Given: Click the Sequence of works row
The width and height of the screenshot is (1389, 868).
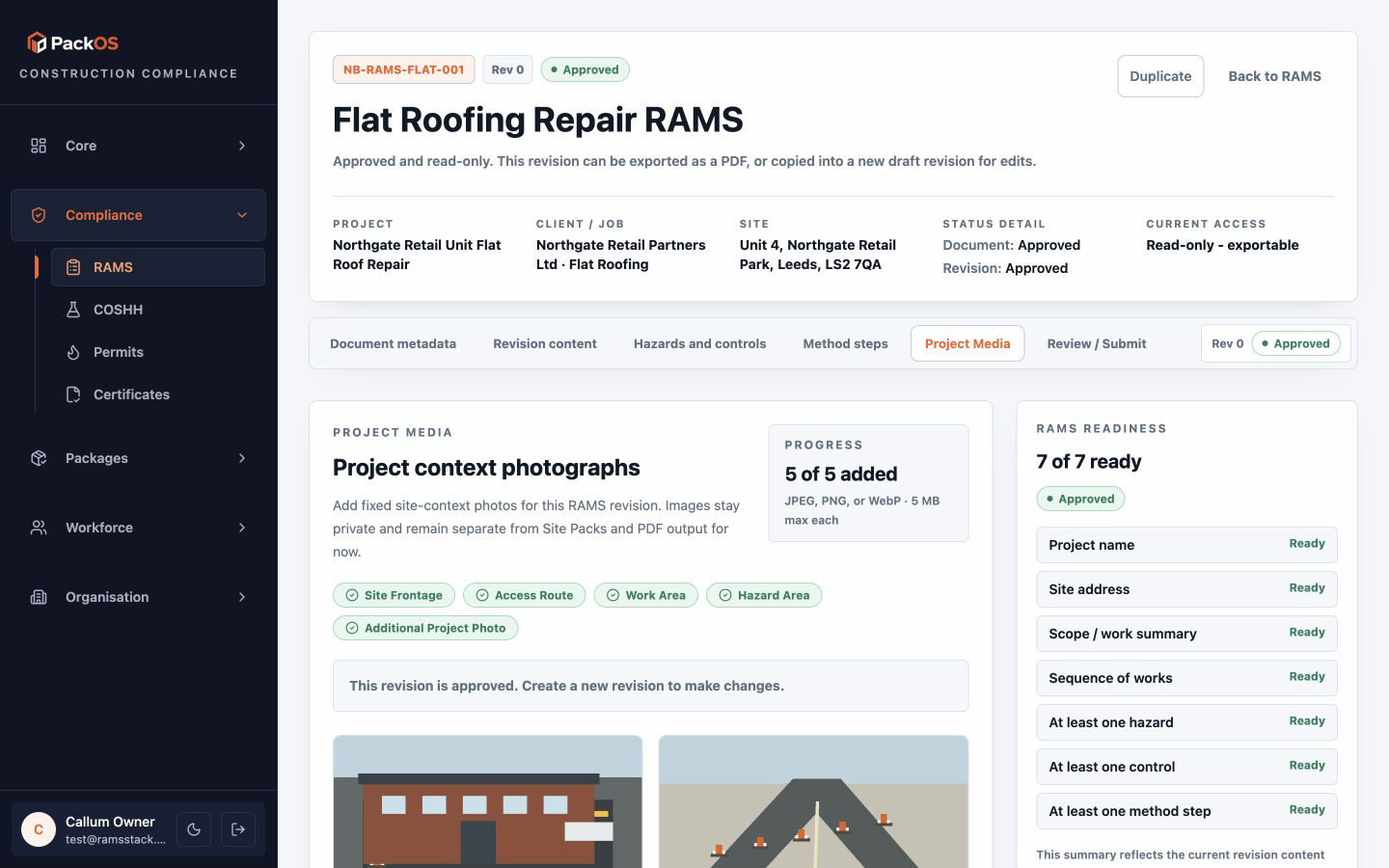Looking at the screenshot, I should pos(1186,678).
